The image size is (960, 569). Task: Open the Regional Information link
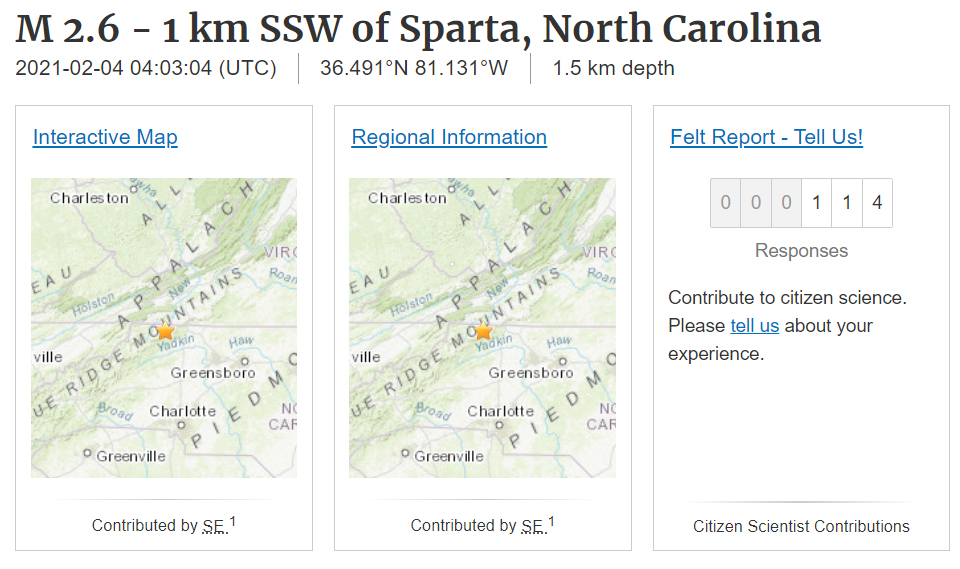coord(449,137)
